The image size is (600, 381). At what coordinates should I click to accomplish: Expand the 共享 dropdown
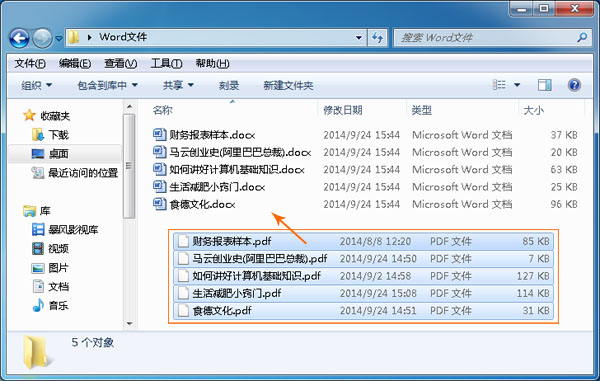click(x=178, y=85)
